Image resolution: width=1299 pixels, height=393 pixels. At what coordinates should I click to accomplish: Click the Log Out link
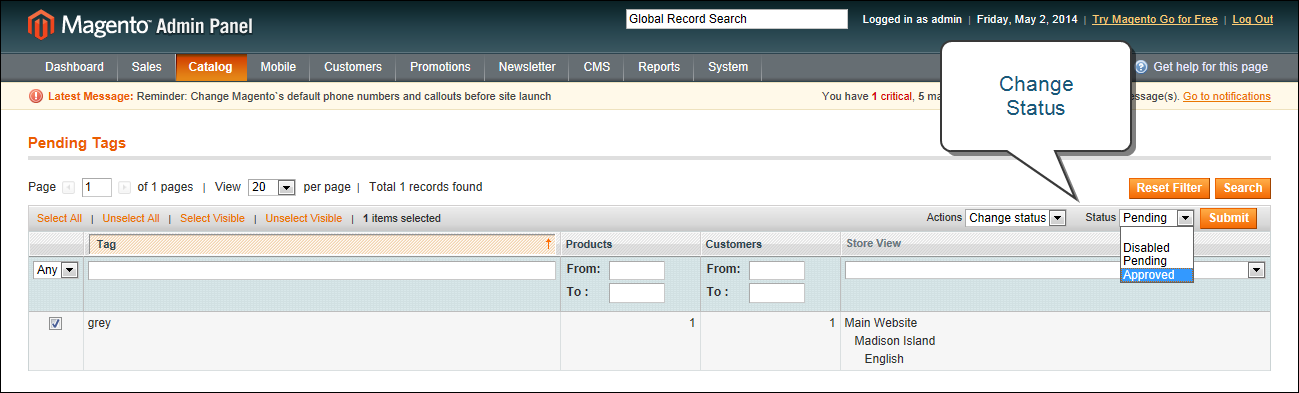coord(1253,19)
